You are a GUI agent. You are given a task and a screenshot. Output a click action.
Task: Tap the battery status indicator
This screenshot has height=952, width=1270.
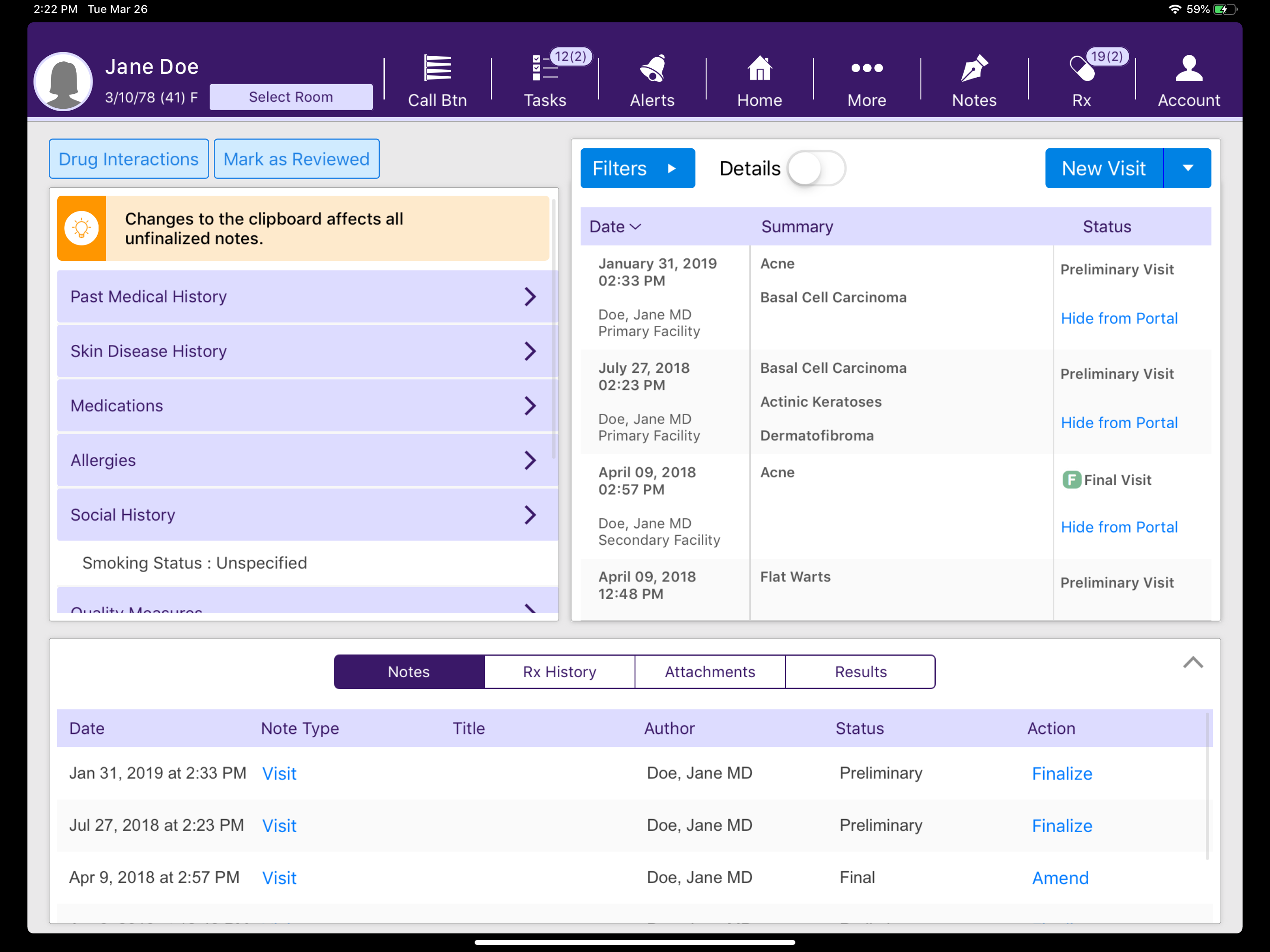pyautogui.click(x=1226, y=9)
